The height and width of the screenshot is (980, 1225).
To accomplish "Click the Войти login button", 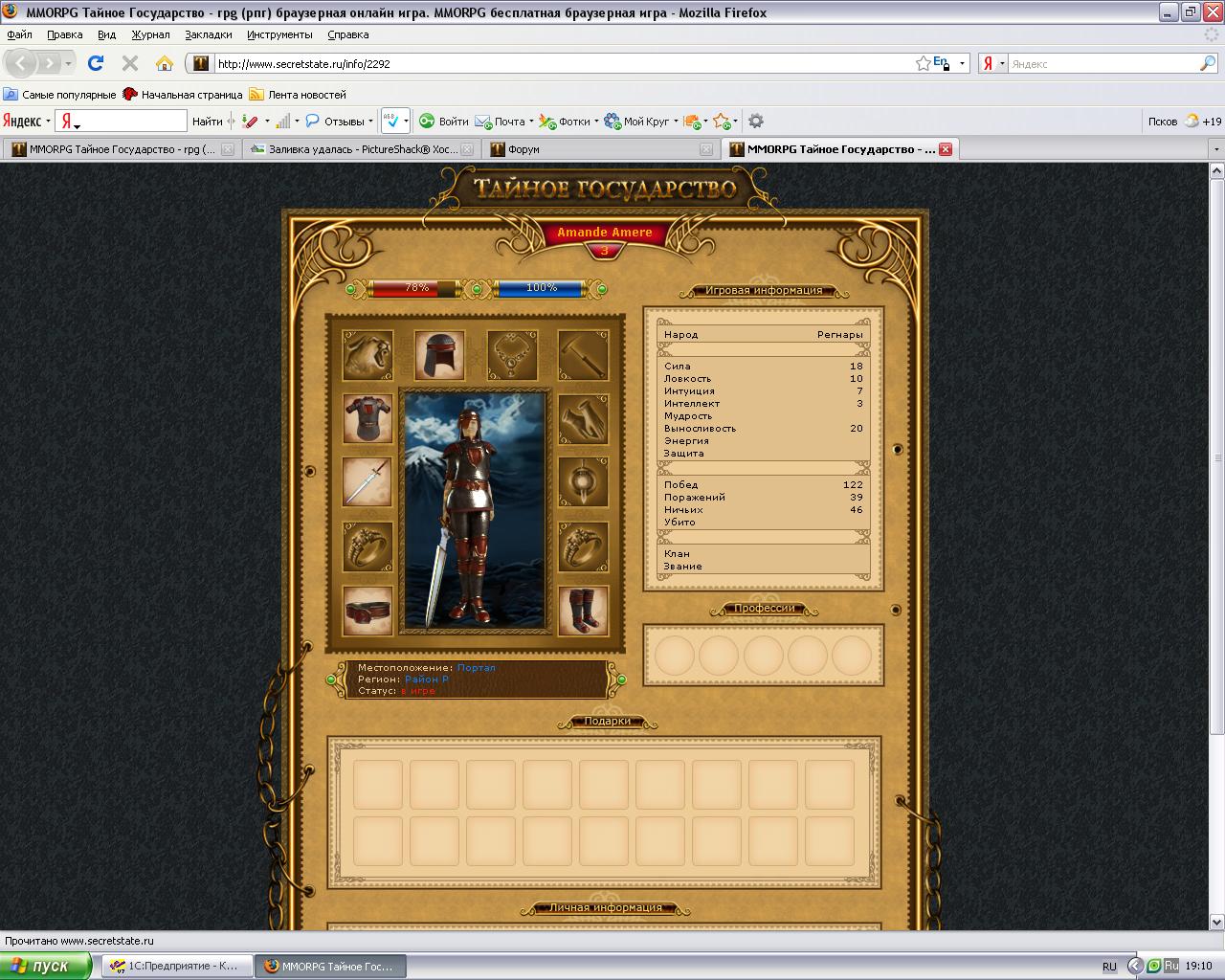I will [x=444, y=122].
